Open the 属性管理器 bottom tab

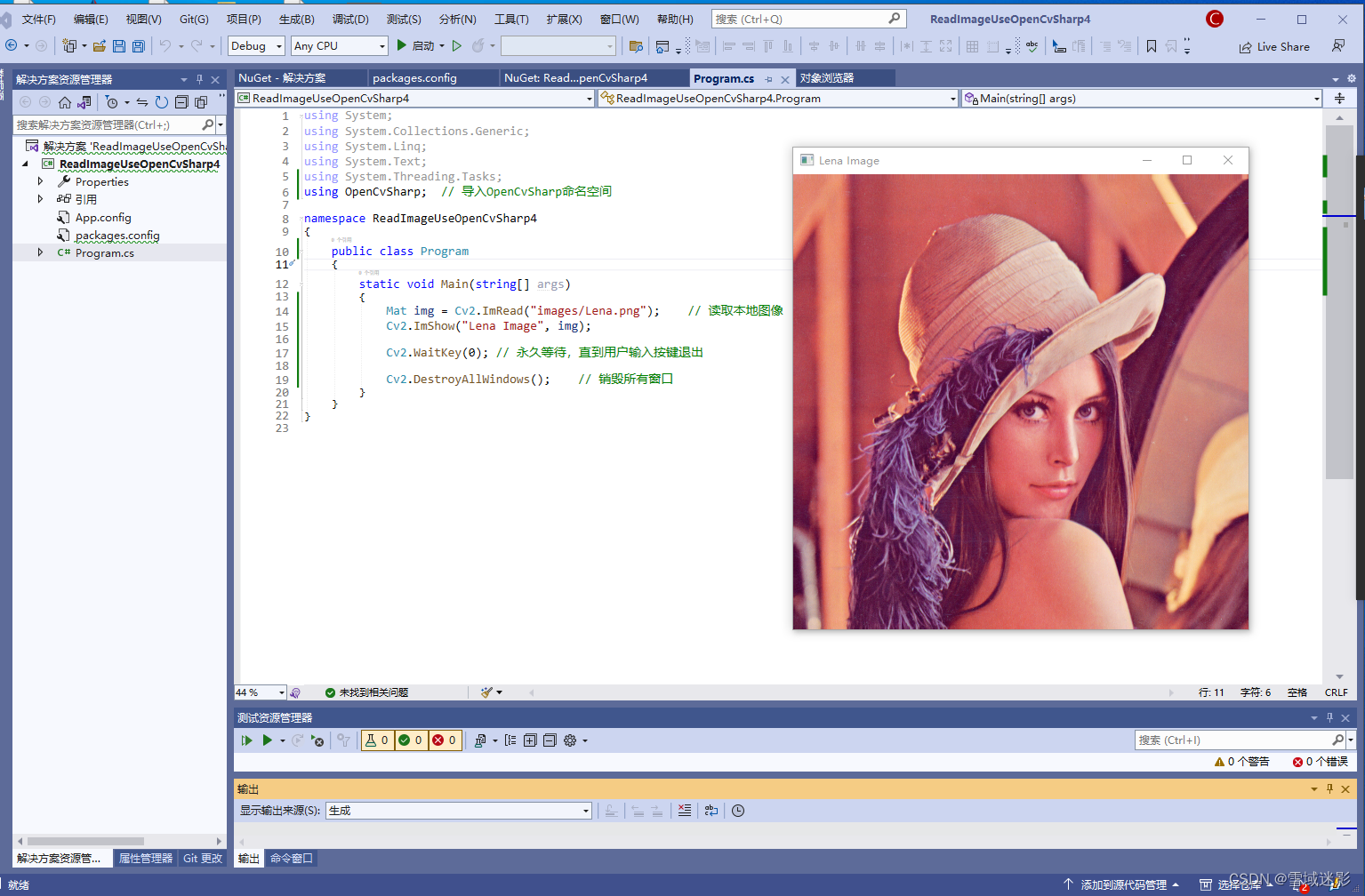point(146,859)
